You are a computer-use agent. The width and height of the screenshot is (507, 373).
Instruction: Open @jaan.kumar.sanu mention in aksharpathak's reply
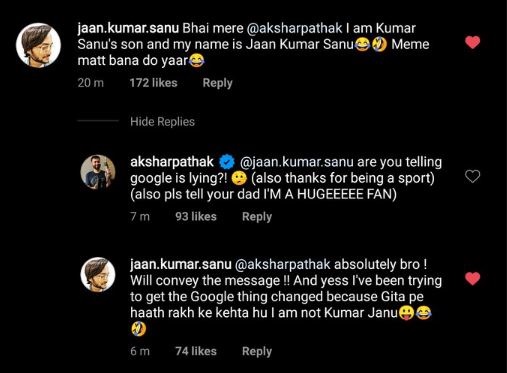(x=297, y=162)
